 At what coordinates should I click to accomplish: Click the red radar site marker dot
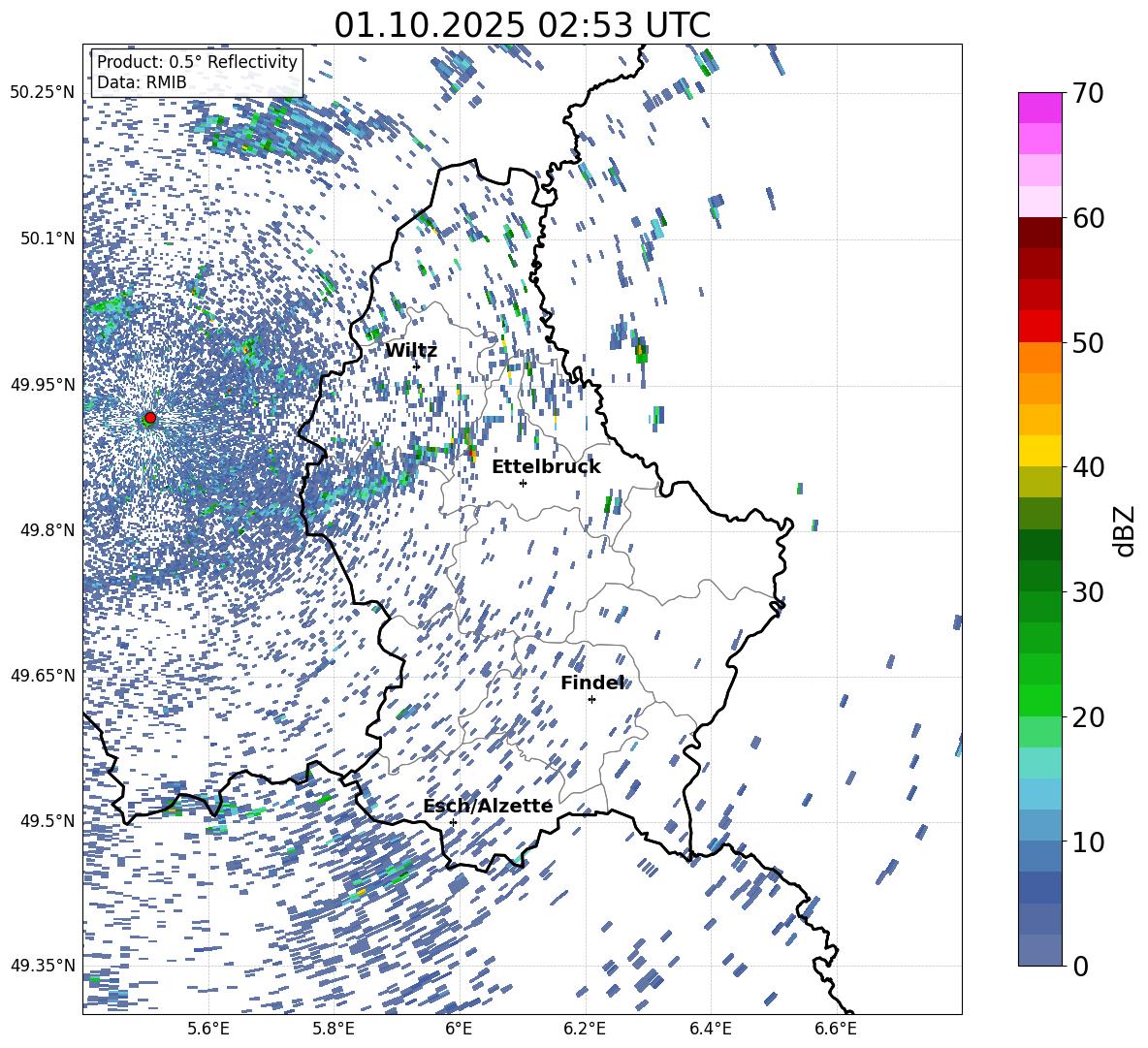coord(150,418)
